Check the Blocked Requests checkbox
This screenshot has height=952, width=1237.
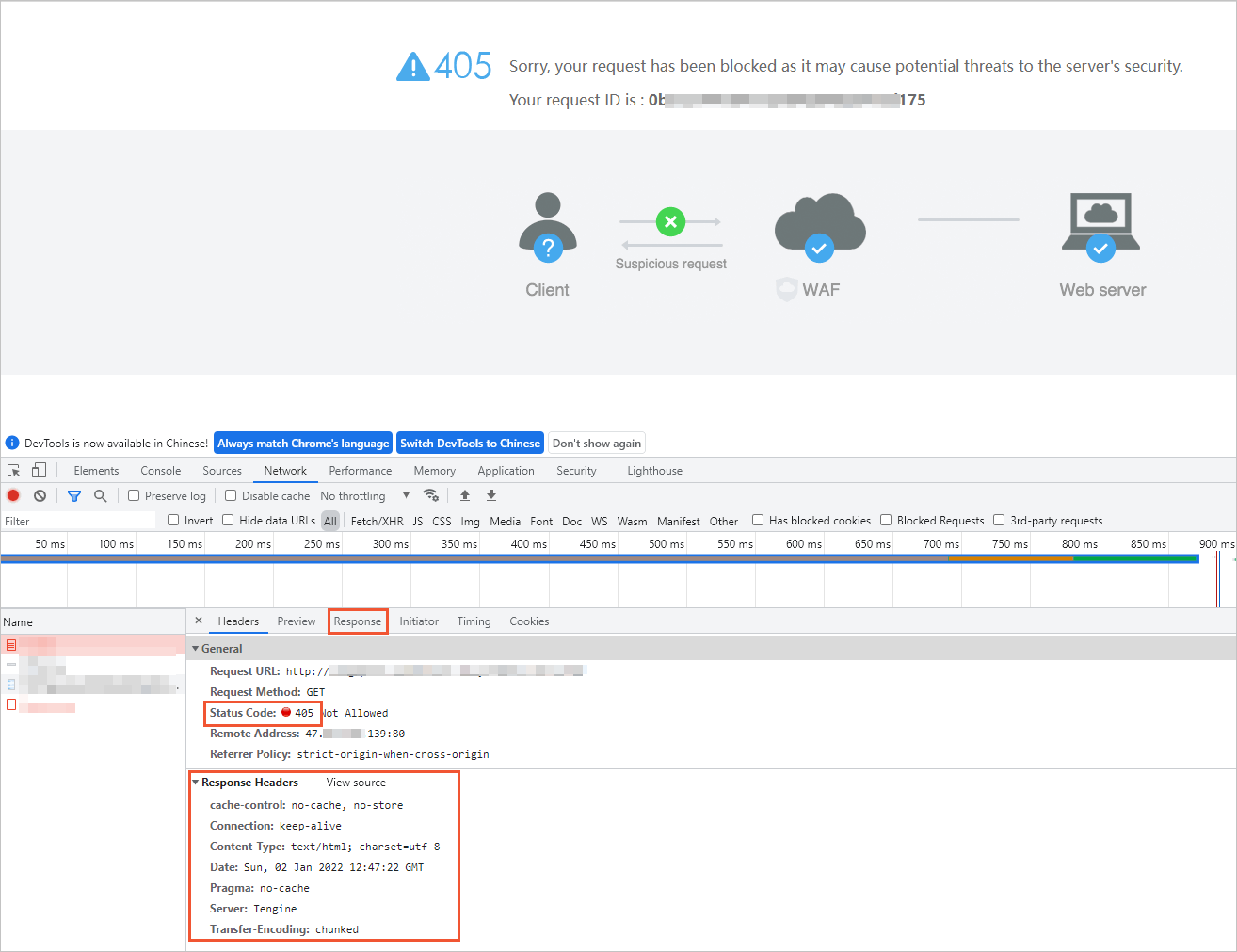click(x=886, y=520)
